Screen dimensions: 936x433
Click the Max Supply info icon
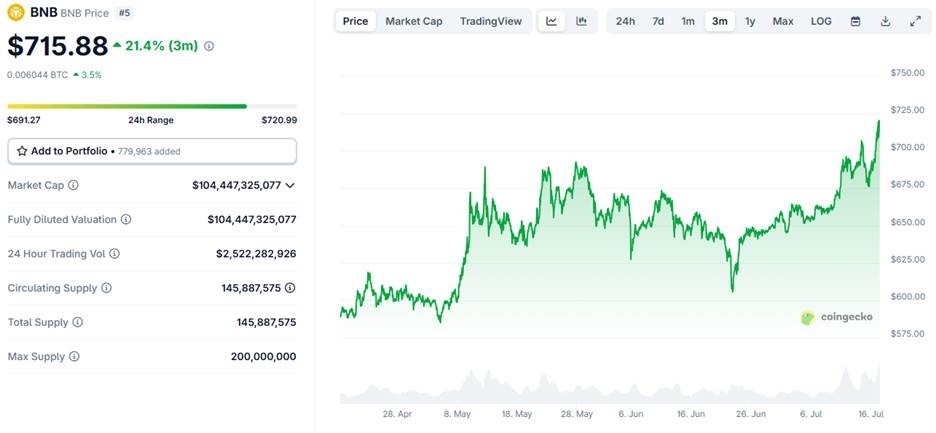pyautogui.click(x=74, y=356)
